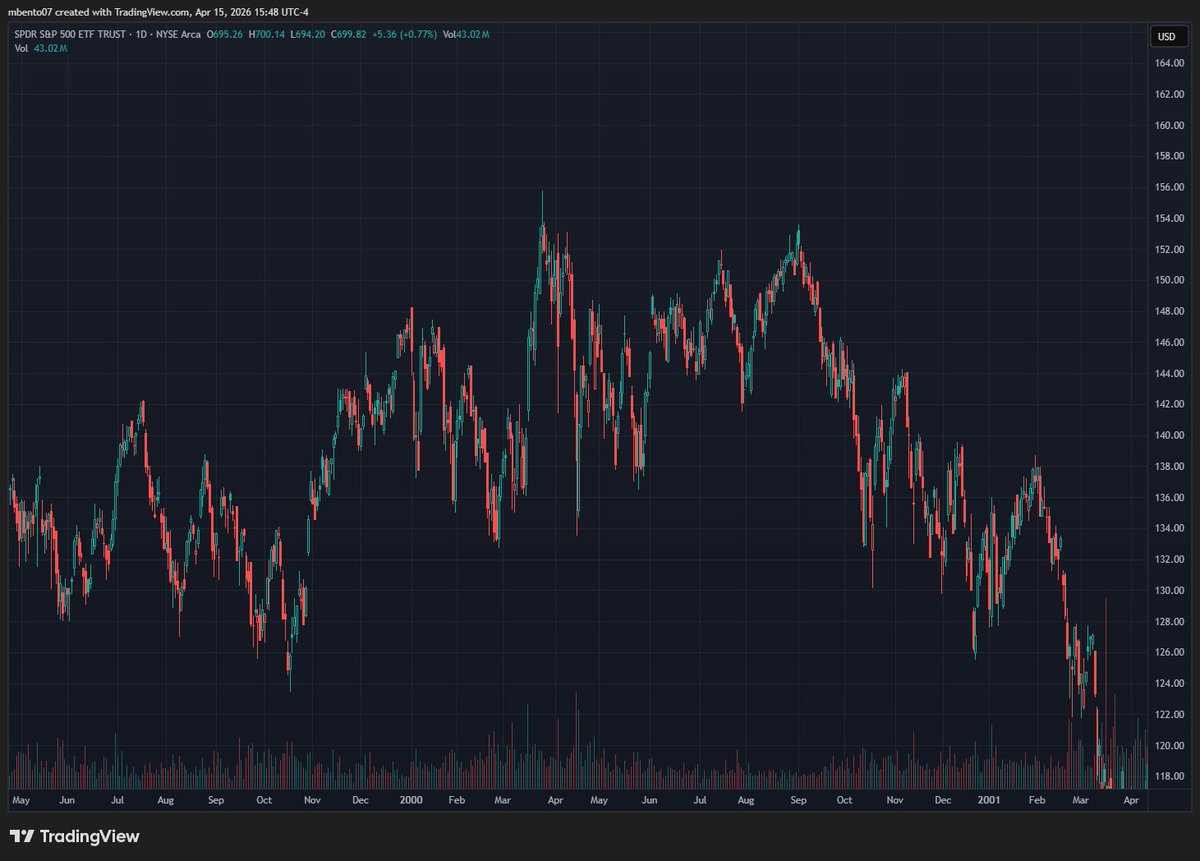Click the 1D interval label in legend
Viewport: 1200px width, 861px height.
point(141,34)
